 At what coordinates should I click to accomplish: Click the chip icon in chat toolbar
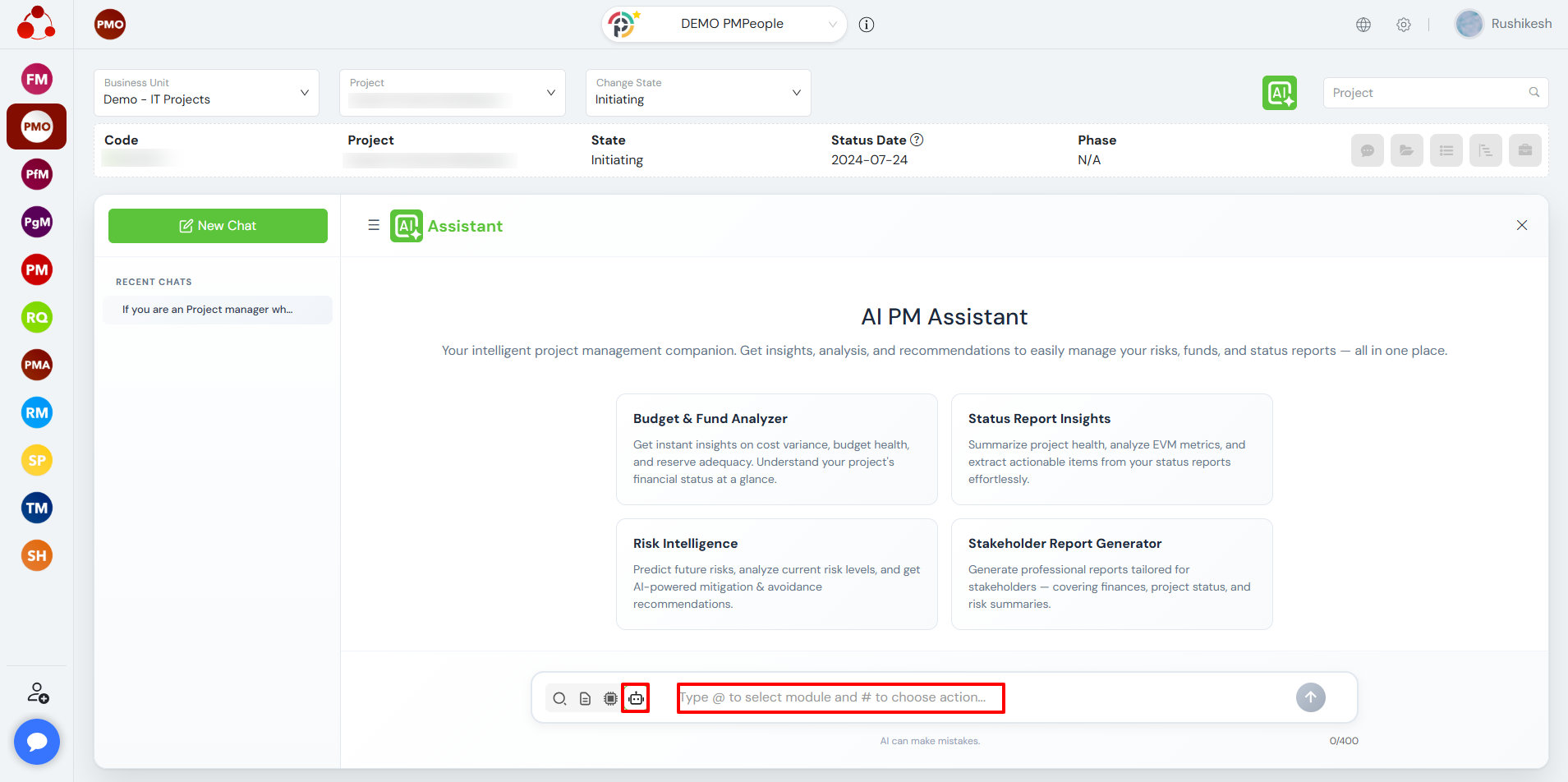coord(610,698)
